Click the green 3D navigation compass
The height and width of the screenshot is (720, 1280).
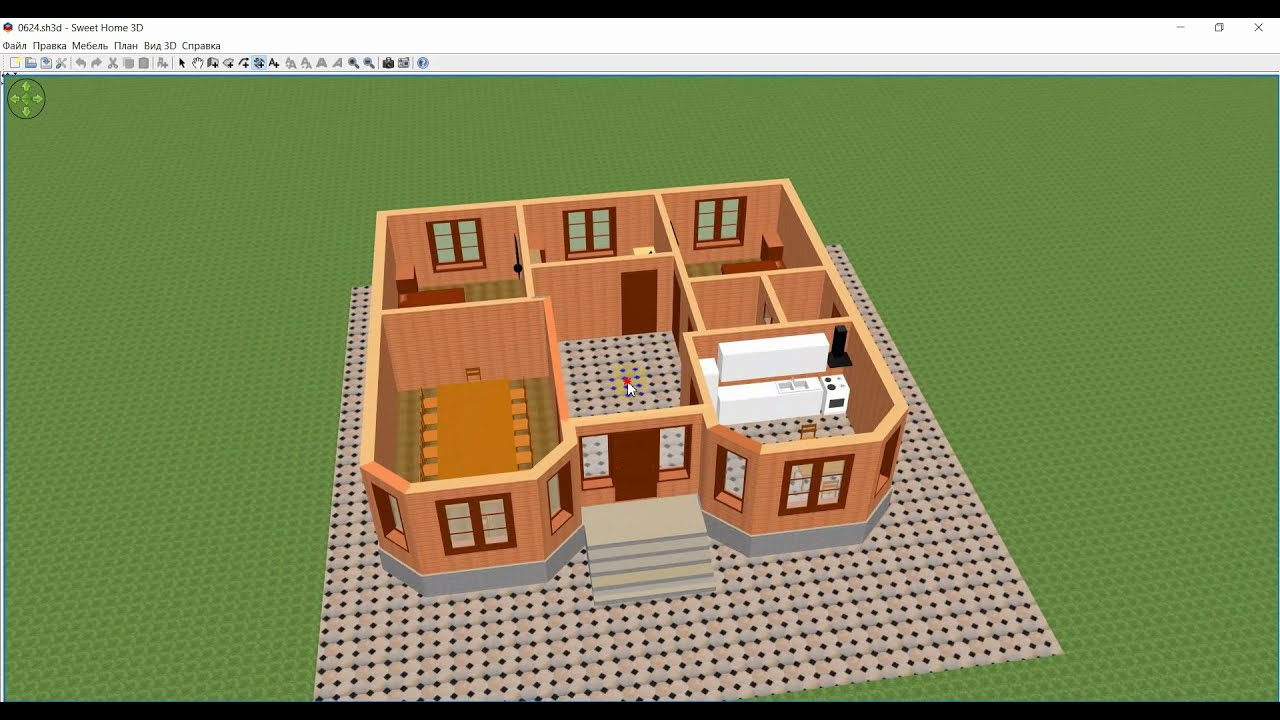tap(26, 99)
